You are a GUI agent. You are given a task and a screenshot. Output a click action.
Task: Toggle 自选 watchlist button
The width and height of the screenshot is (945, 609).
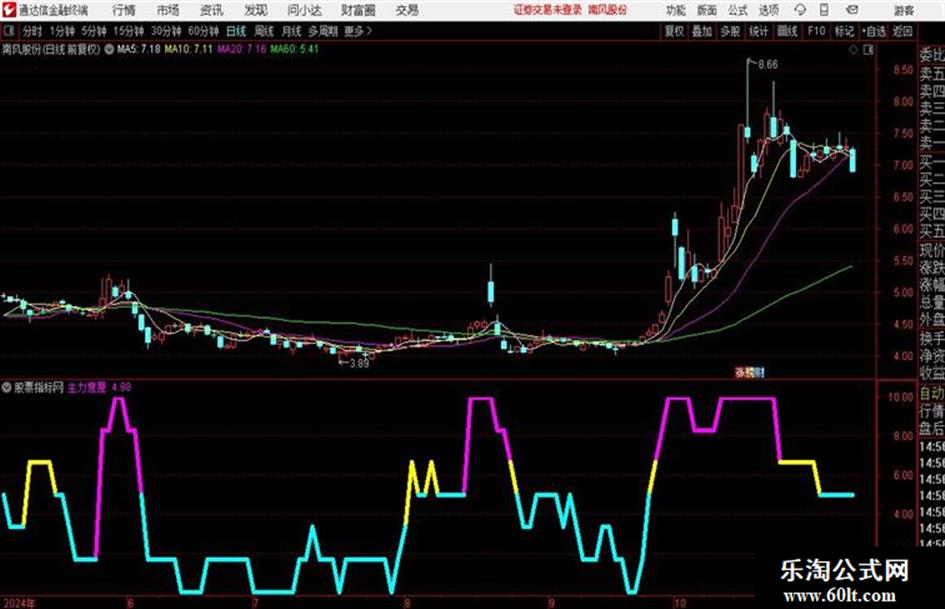click(x=874, y=31)
